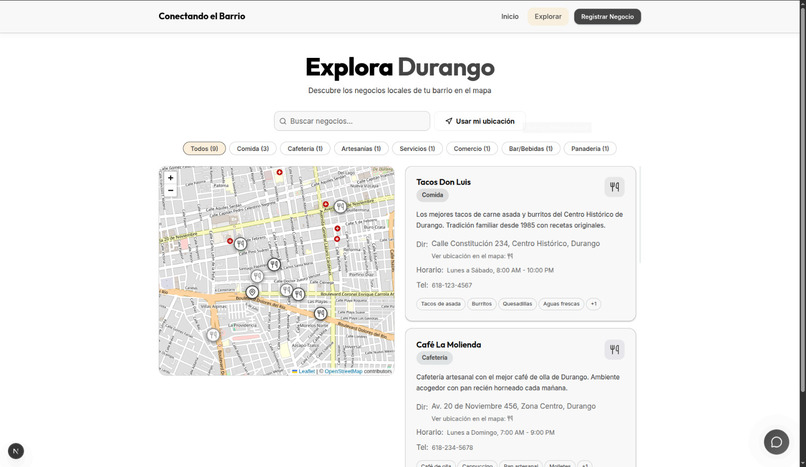The width and height of the screenshot is (806, 467).
Task: Click the Burritos tag
Action: pyautogui.click(x=482, y=304)
